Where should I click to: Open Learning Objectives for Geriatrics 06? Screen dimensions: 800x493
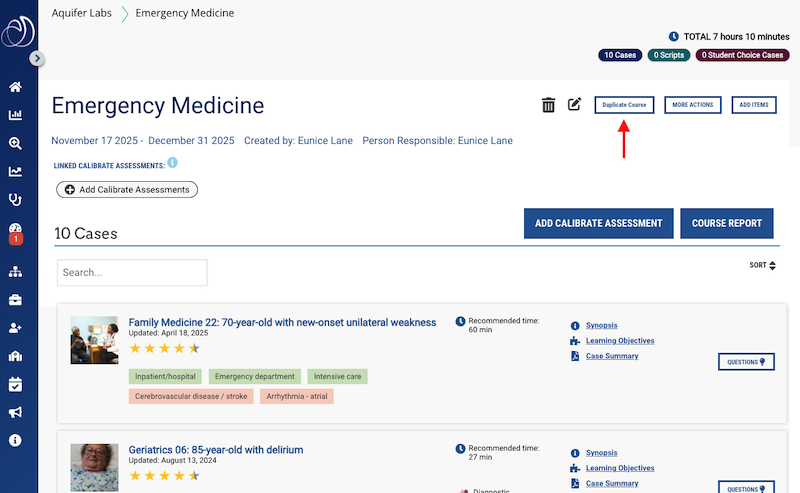[620, 468]
